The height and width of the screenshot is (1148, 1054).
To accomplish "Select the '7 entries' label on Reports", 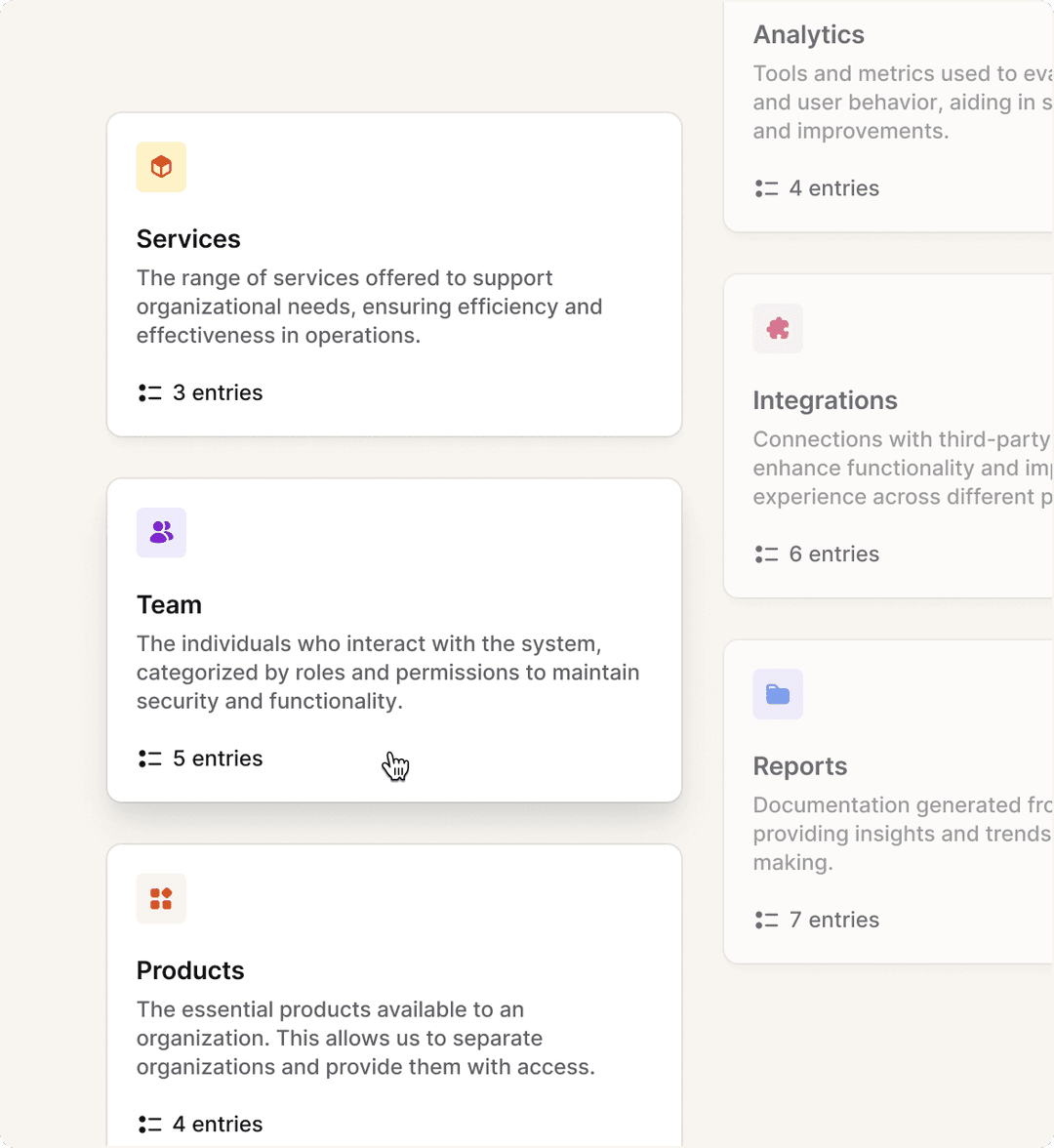I will pyautogui.click(x=834, y=920).
